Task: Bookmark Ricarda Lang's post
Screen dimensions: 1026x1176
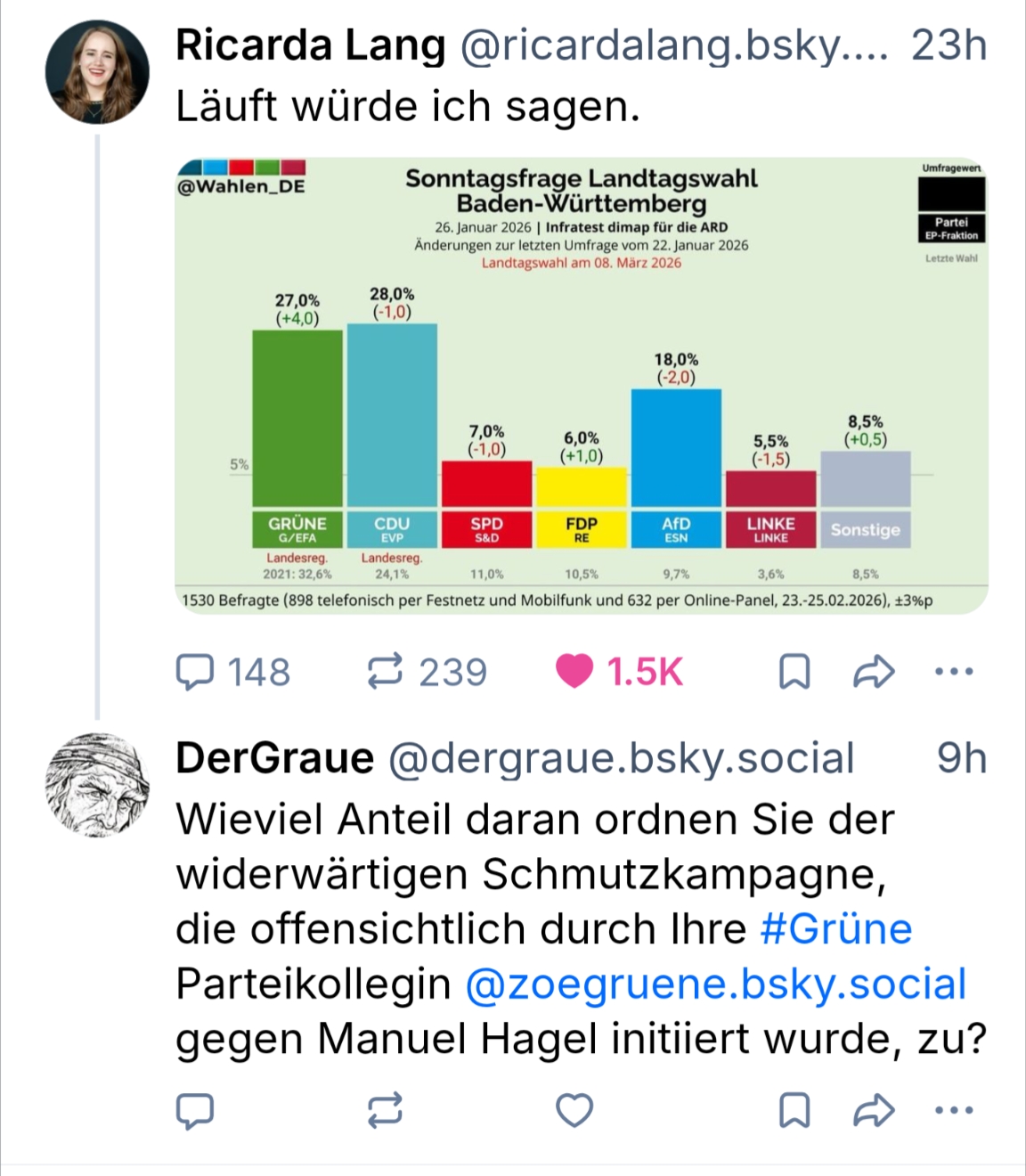Action: click(x=794, y=673)
